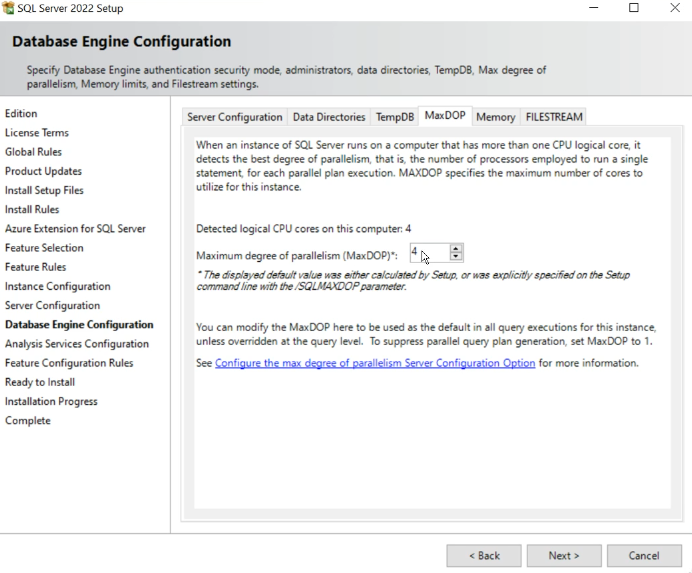This screenshot has width=692, height=573.
Task: Open the FILESTREAM tab
Action: pos(554,117)
